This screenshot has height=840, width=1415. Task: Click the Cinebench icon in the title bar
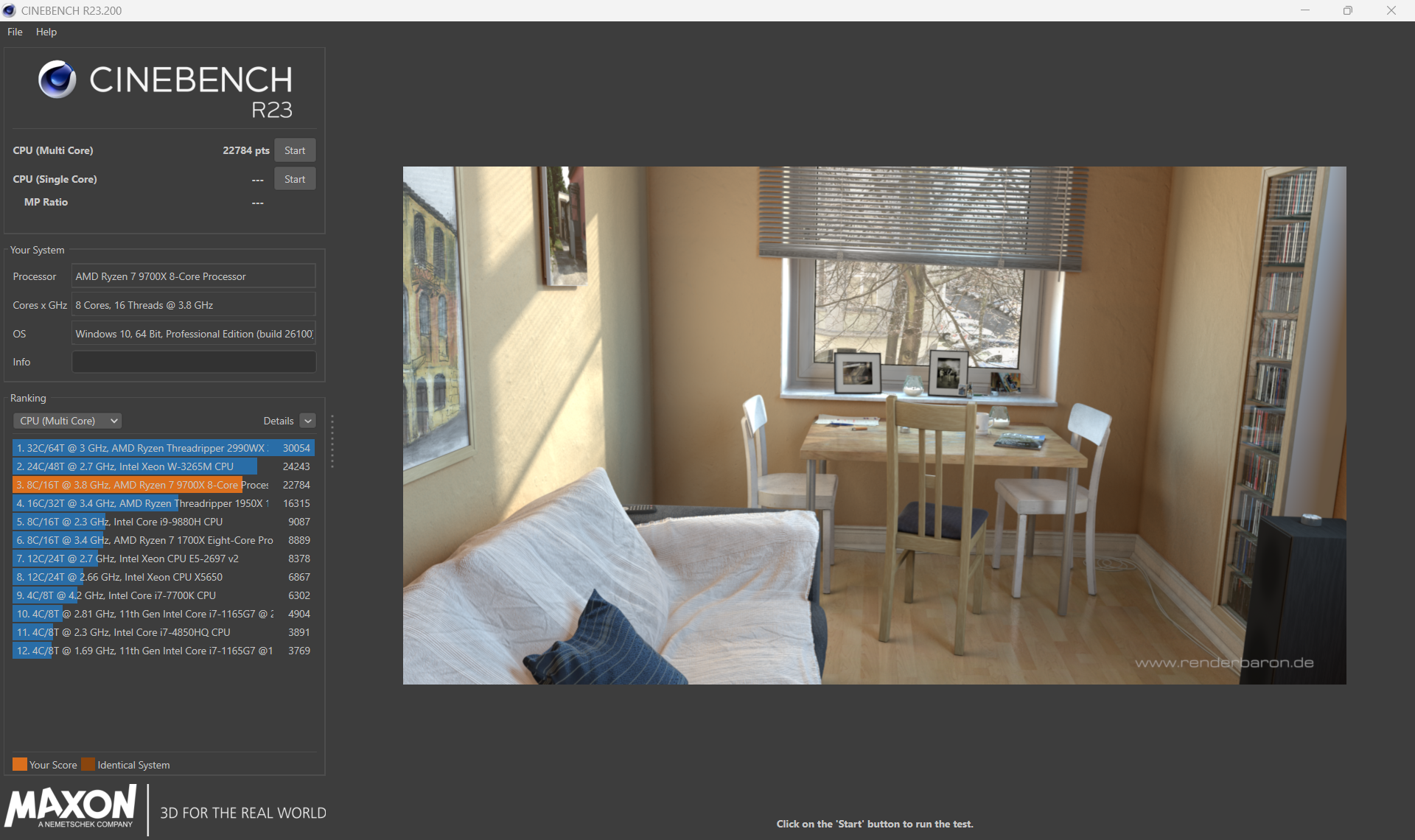[x=10, y=10]
